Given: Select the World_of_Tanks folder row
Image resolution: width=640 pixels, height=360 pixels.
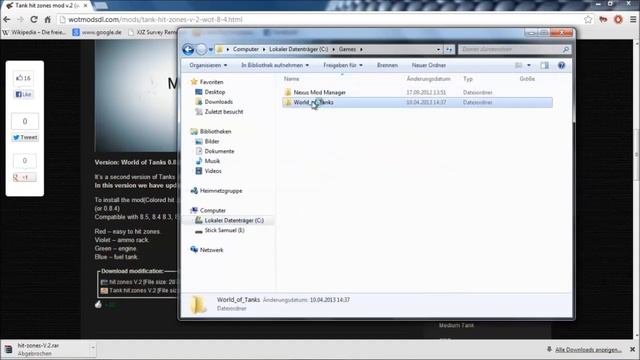Looking at the screenshot, I should (417, 102).
